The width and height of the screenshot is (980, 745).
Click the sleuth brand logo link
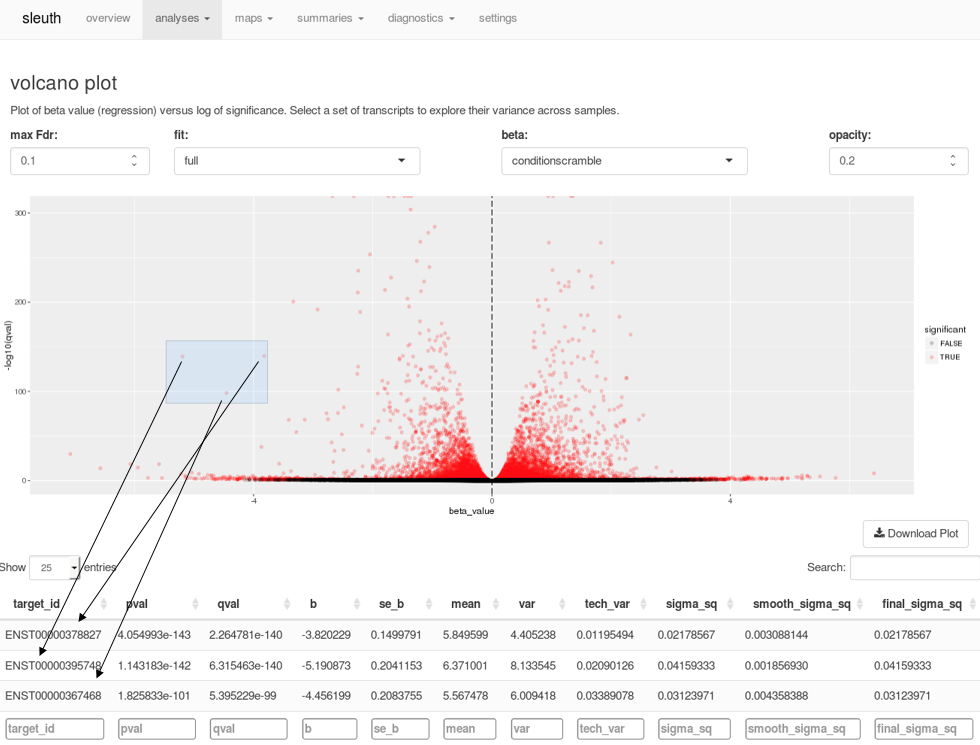point(41,18)
